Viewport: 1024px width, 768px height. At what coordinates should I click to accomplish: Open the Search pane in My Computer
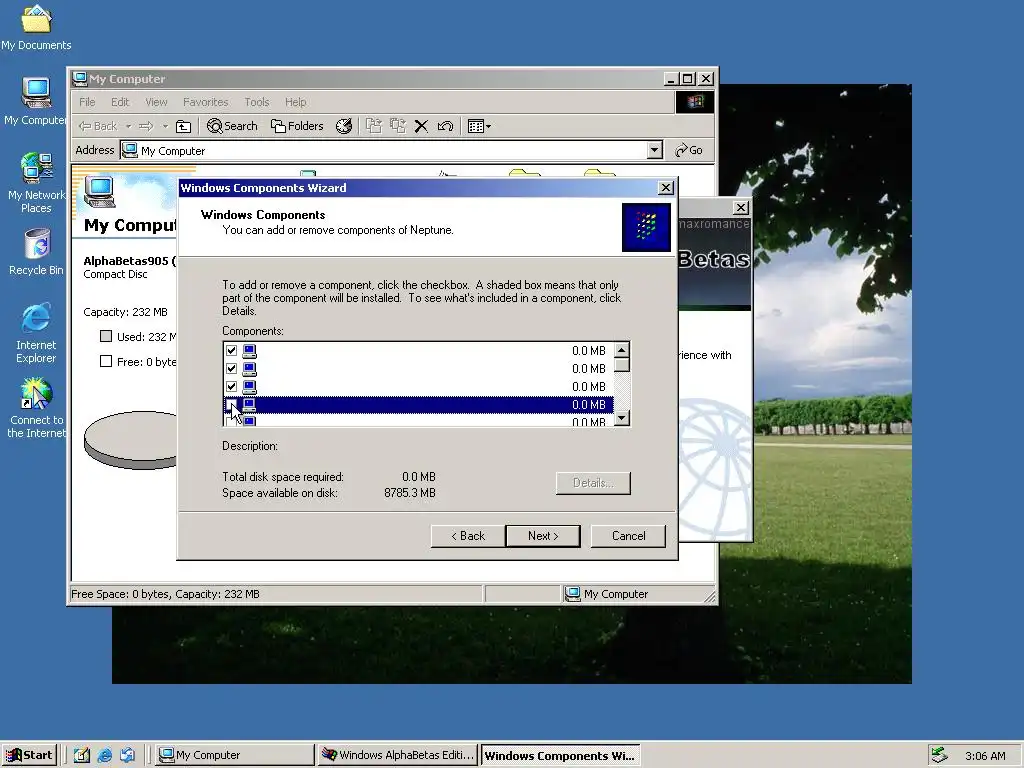(232, 126)
